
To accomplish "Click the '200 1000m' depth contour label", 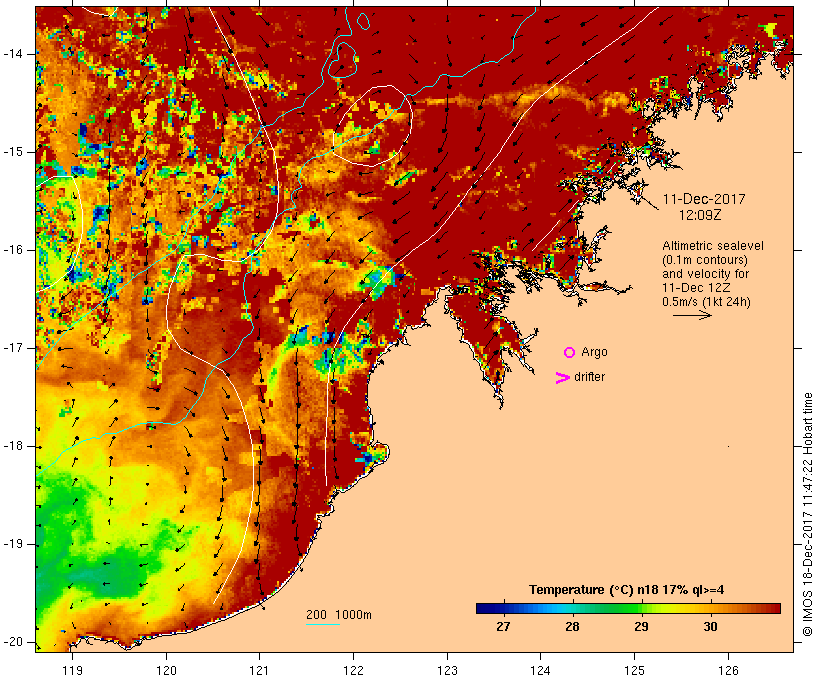I will pyautogui.click(x=339, y=615).
